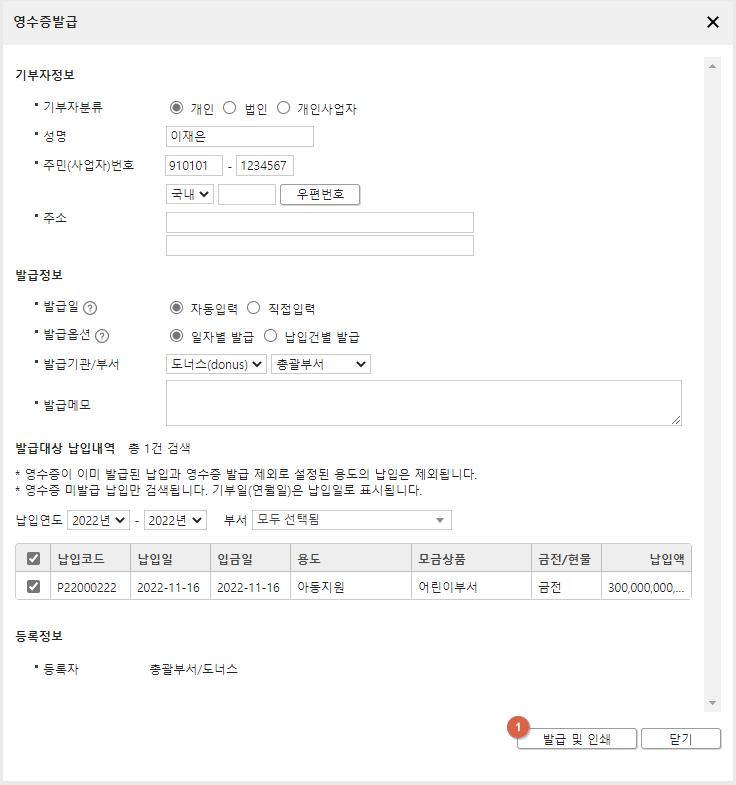Click the 발급 및 인쇄 button
736x785 pixels.
pos(575,739)
